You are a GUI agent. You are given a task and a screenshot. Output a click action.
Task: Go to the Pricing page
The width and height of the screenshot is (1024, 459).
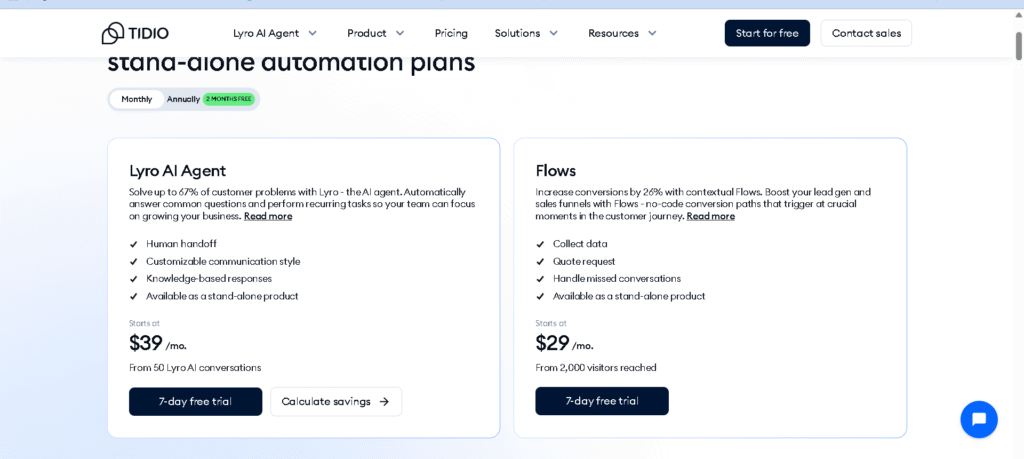pos(451,33)
